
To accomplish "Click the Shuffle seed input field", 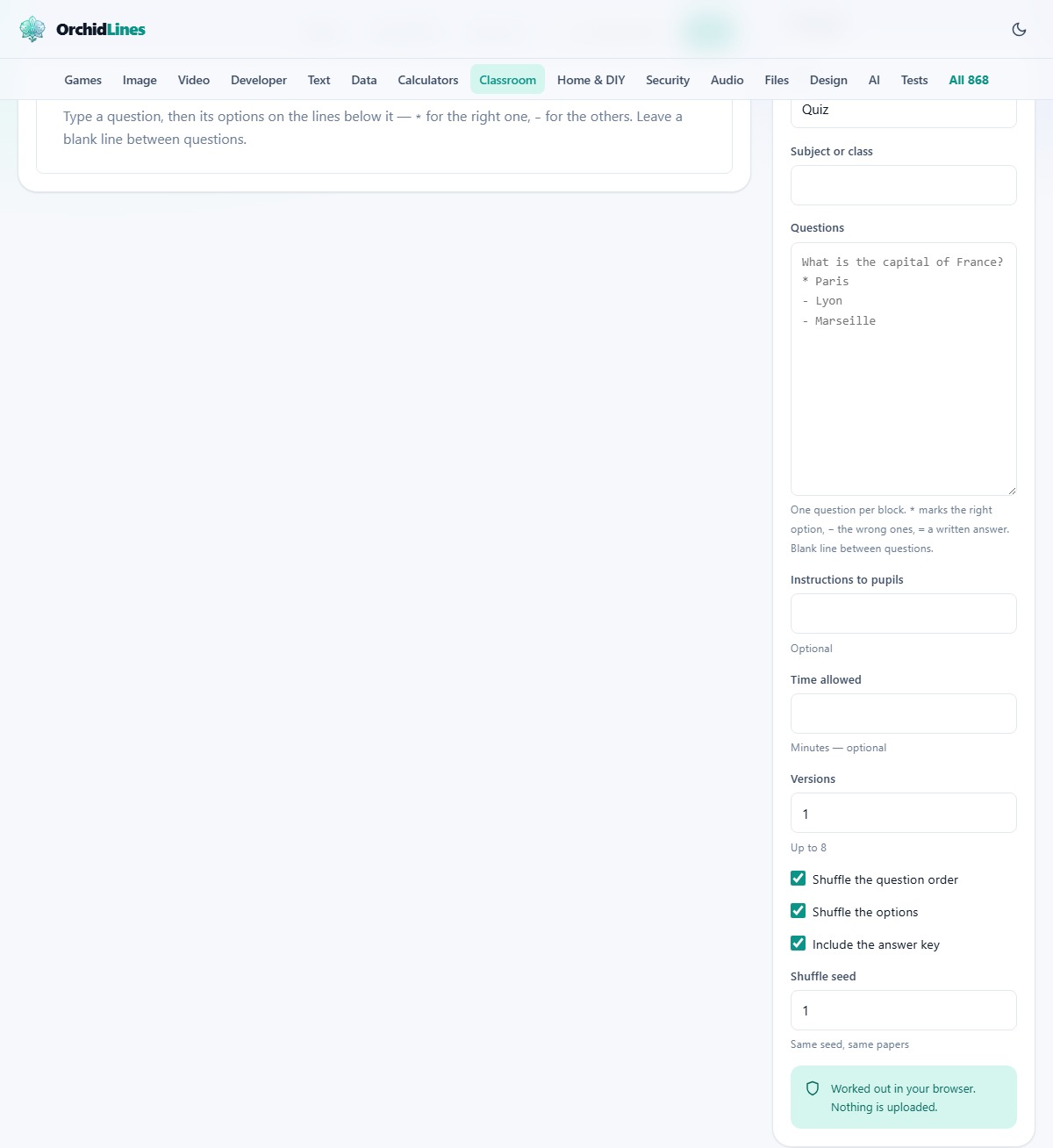I will pos(904,1010).
